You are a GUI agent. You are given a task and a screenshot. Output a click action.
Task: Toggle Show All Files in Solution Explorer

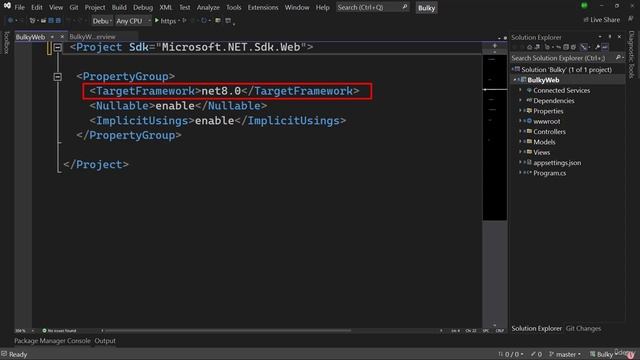pyautogui.click(x=573, y=47)
